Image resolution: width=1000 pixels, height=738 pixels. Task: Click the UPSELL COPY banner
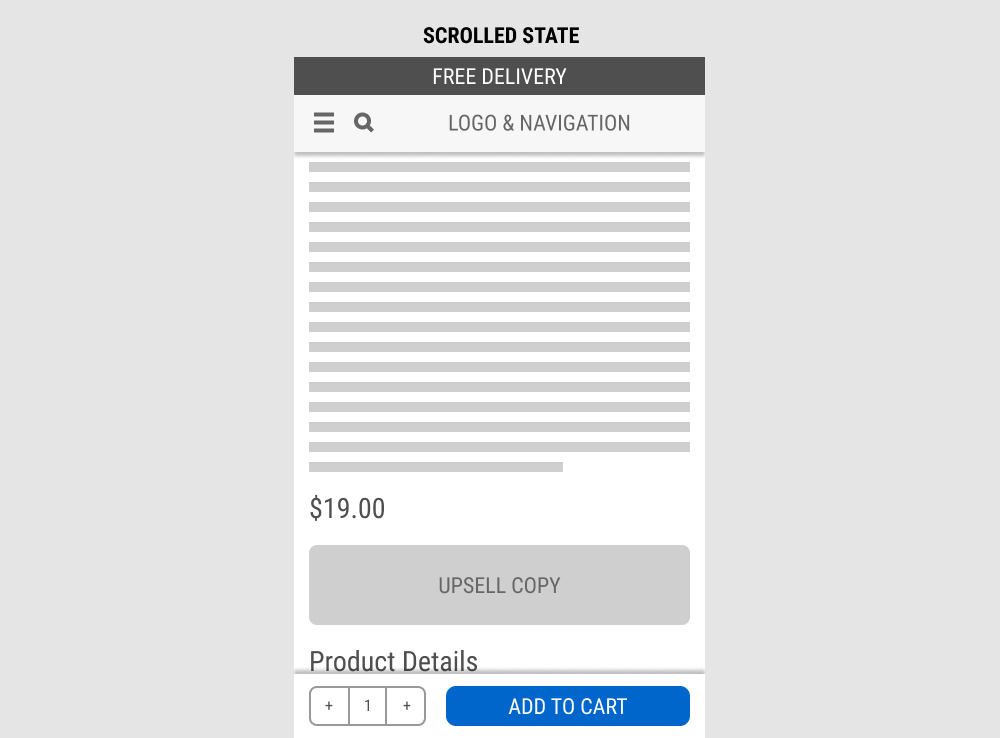click(499, 585)
